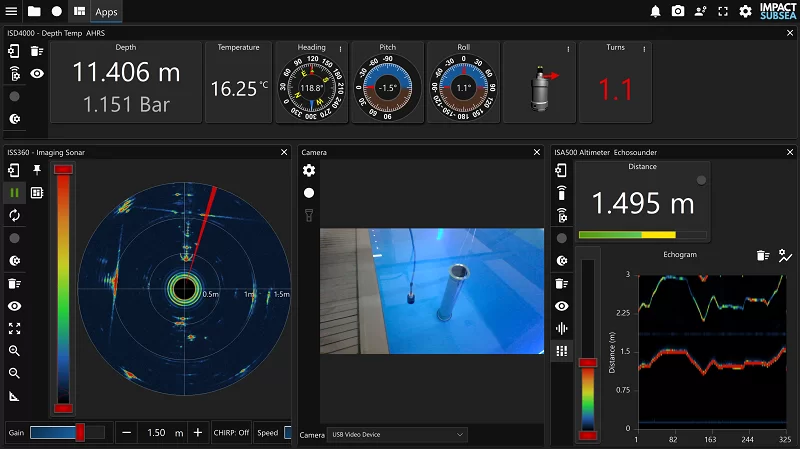
Task: Click the Speed control label
Action: [267, 433]
